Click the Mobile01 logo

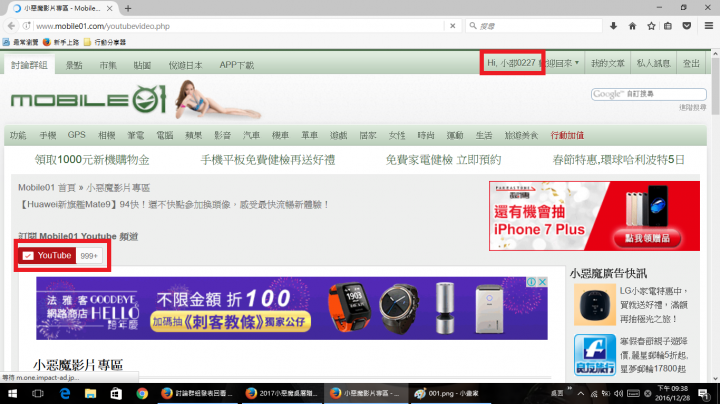click(88, 99)
